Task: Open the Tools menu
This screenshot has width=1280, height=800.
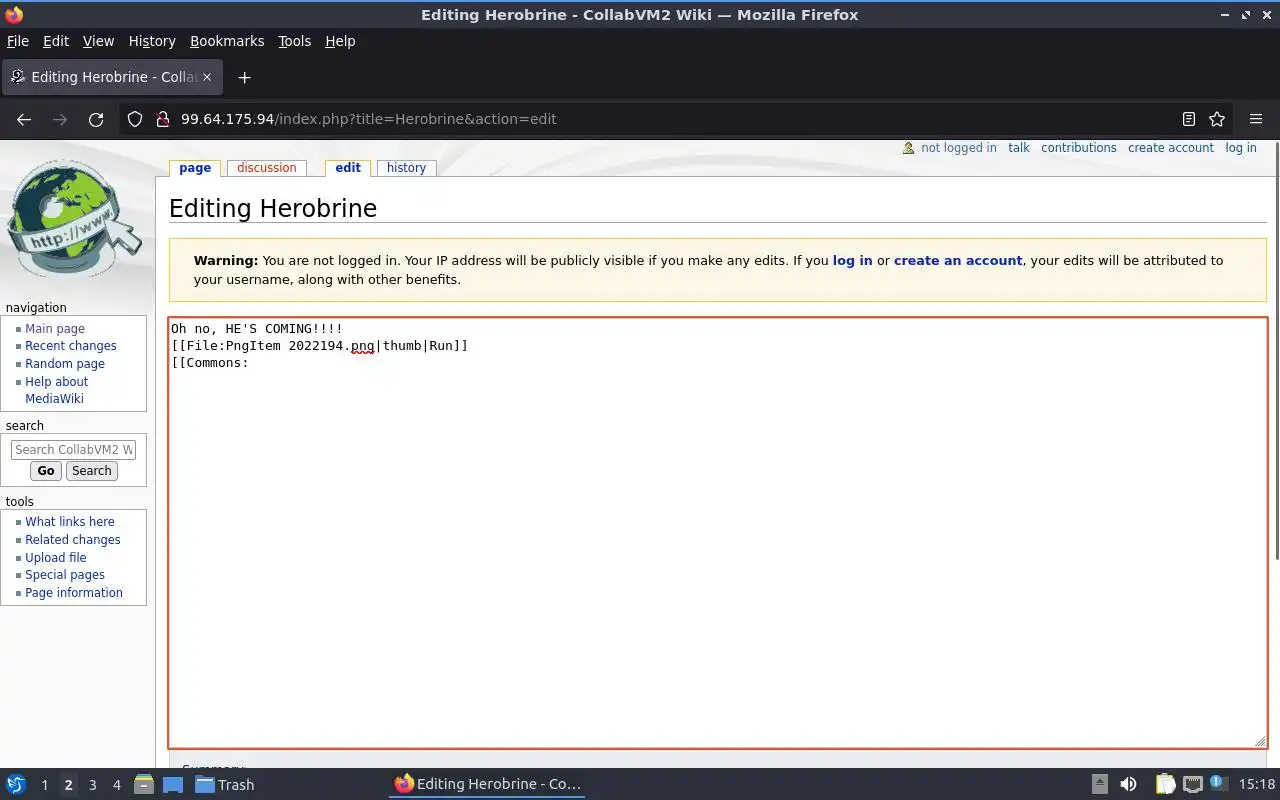Action: point(294,41)
